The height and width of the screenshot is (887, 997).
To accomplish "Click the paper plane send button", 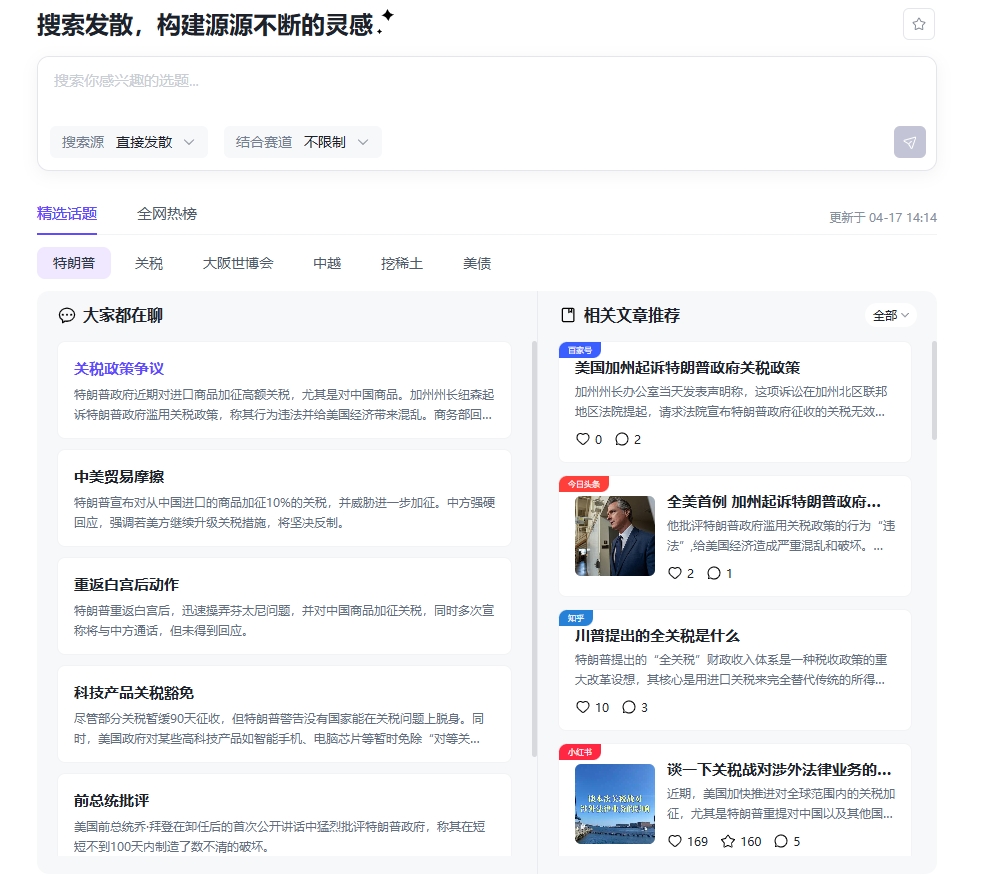I will coord(909,142).
